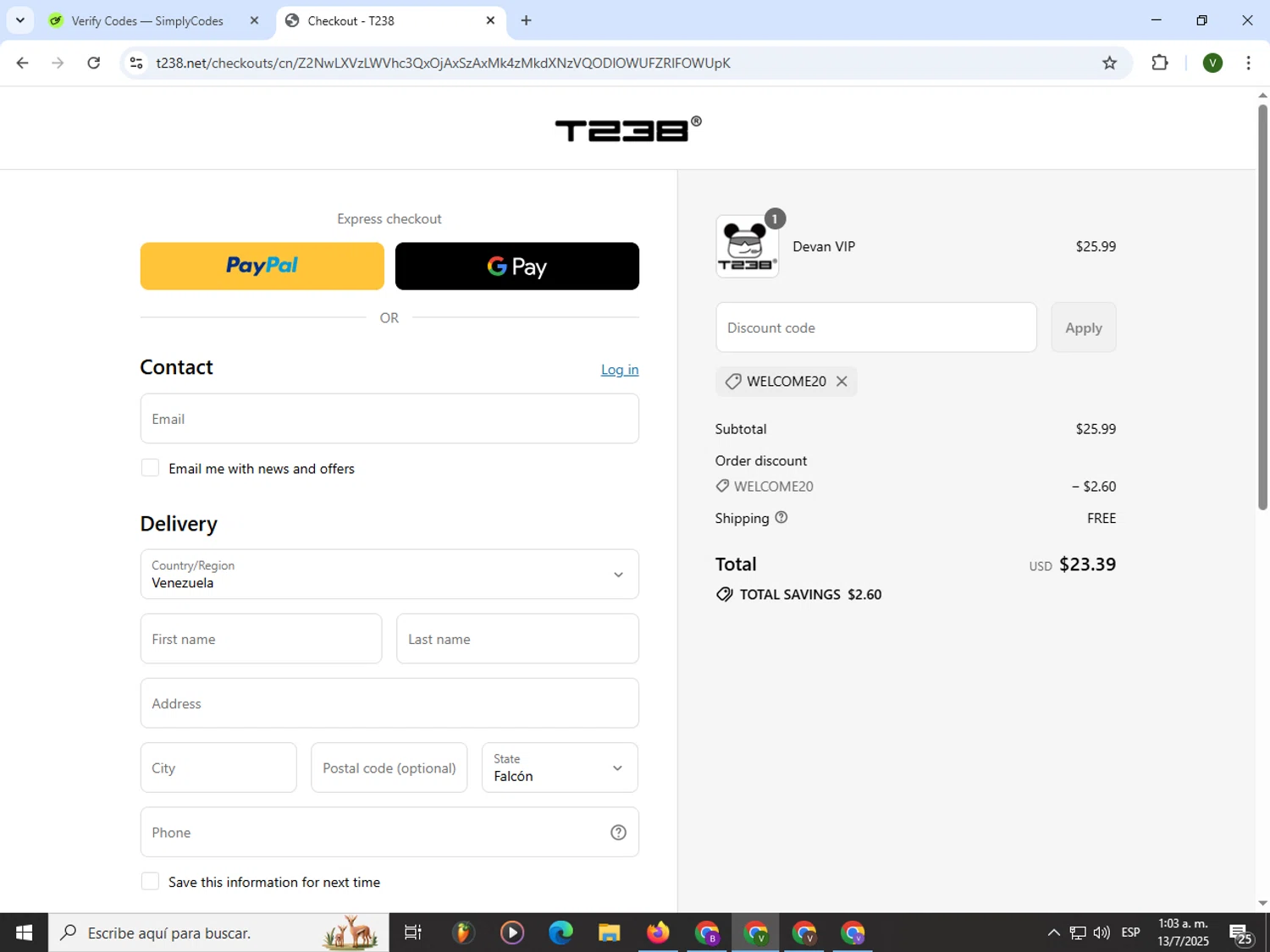1270x952 pixels.
Task: Click the shipping info question mark icon
Action: pyautogui.click(x=781, y=517)
